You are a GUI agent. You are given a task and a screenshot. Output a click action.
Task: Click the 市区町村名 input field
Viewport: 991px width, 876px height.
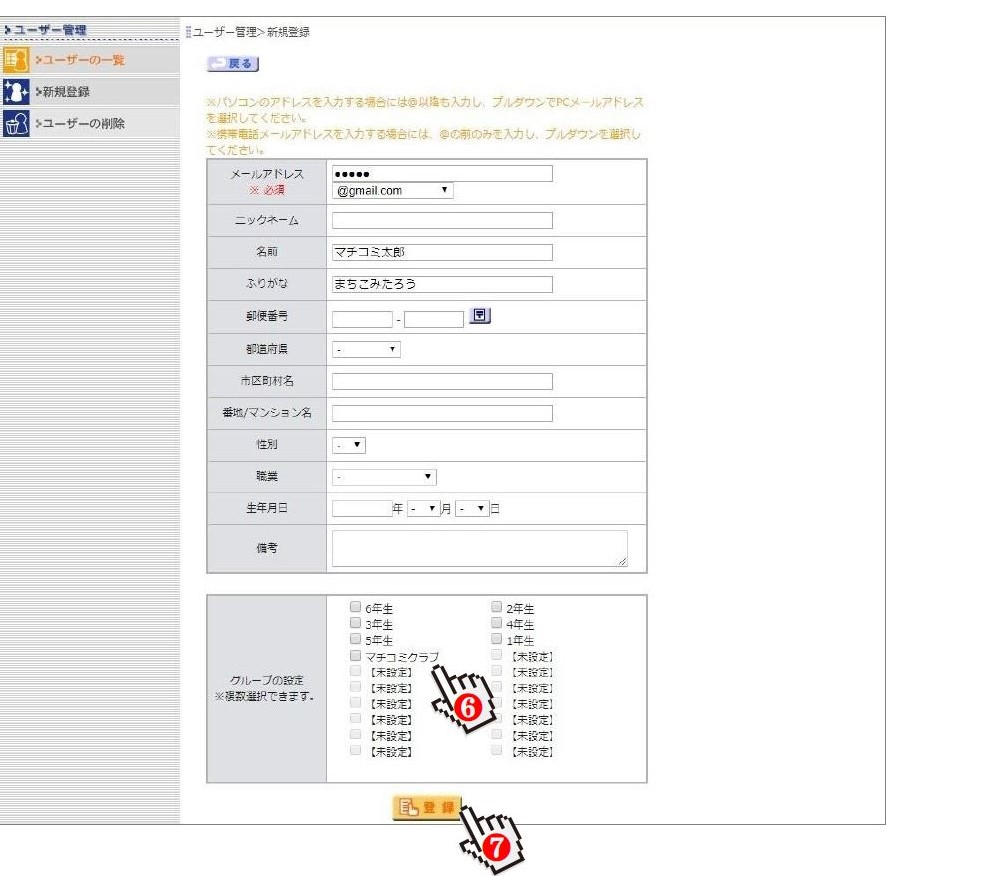442,381
